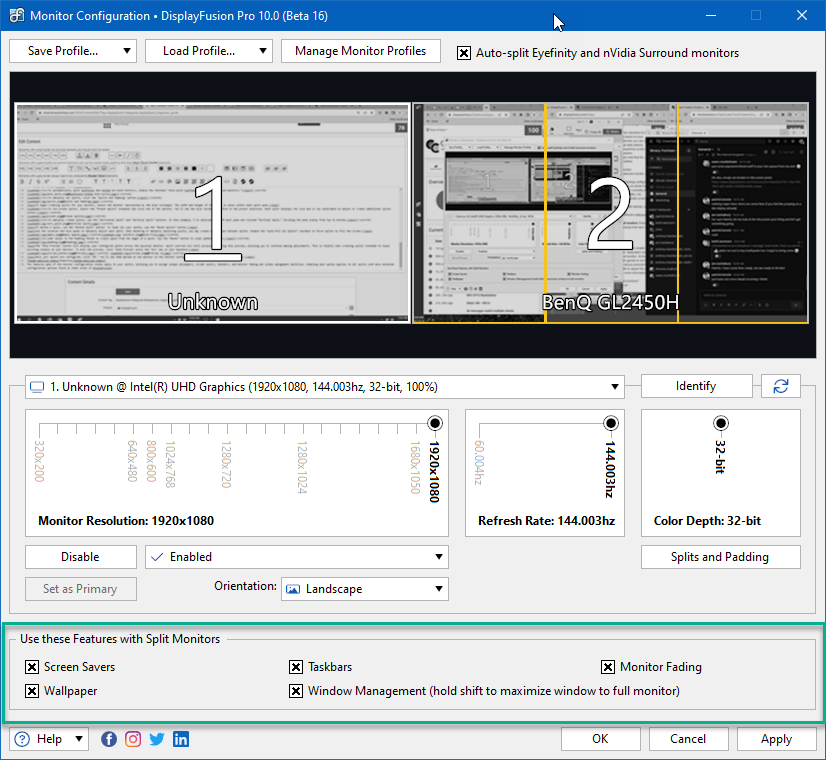Minimize the Monitor Configuration window
Image resolution: width=826 pixels, height=760 pixels.
pos(711,15)
